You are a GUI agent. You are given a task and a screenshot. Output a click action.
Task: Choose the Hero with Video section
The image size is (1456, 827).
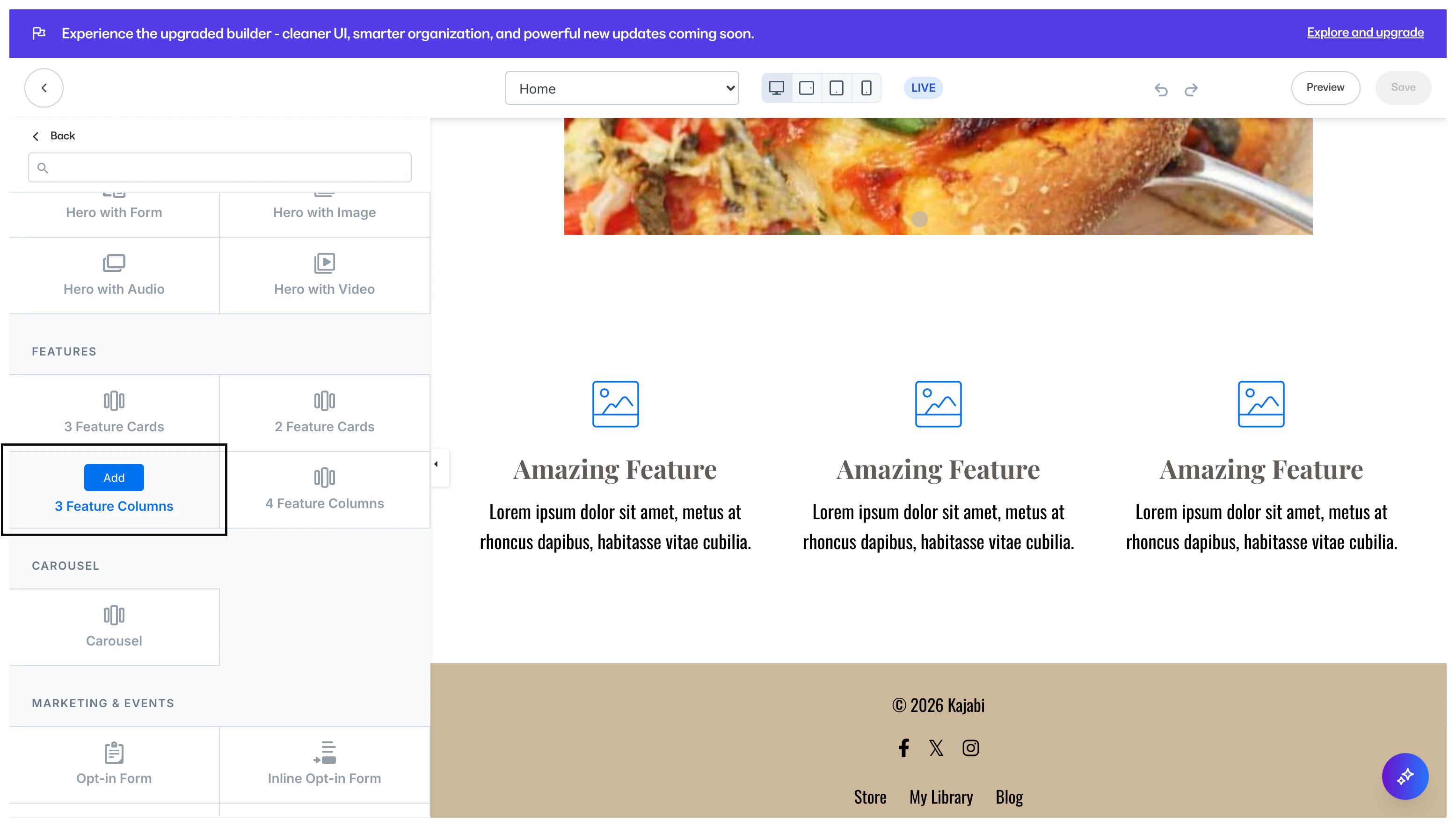click(x=324, y=276)
